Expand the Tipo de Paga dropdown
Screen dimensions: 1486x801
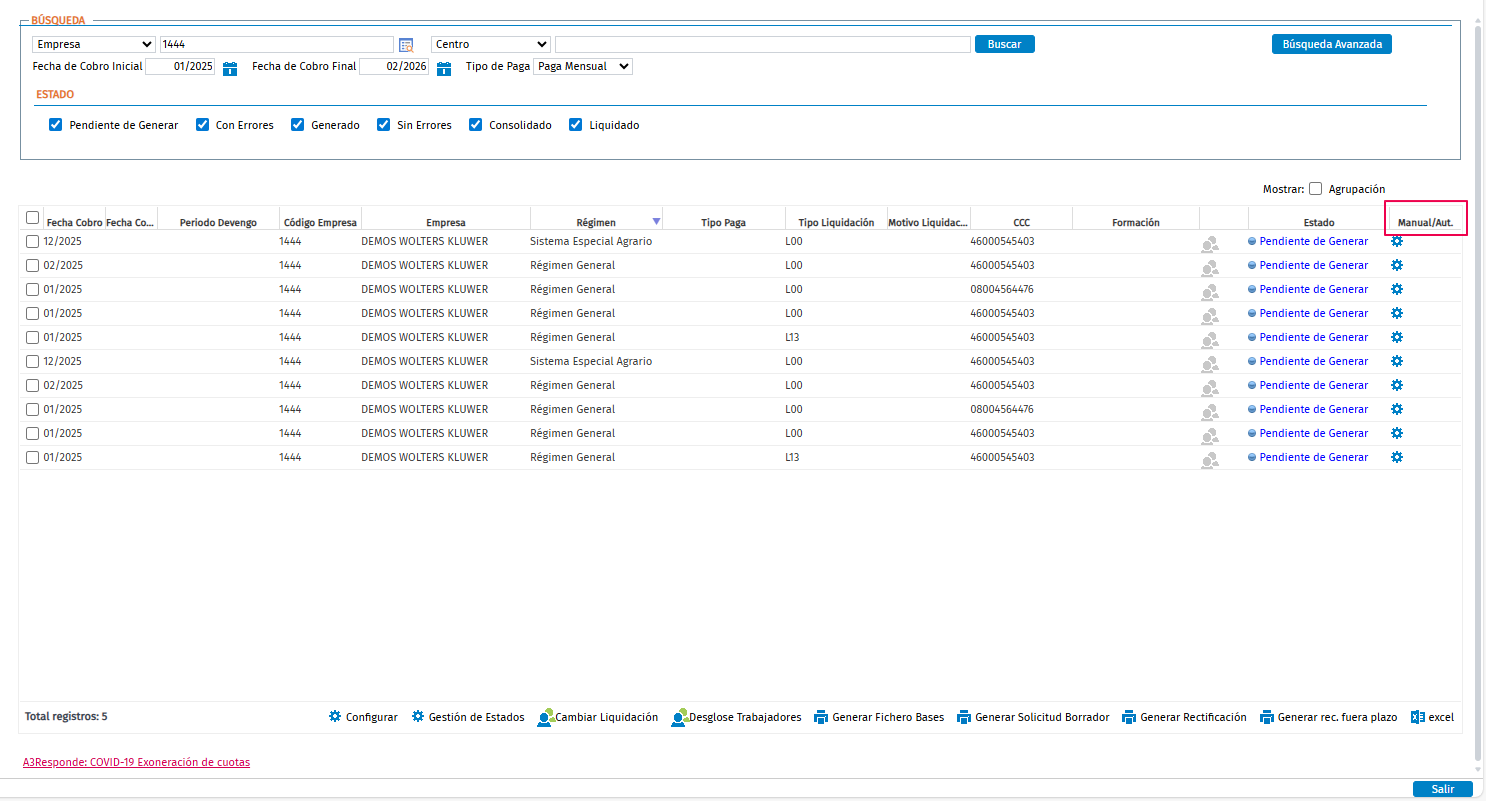click(x=583, y=66)
